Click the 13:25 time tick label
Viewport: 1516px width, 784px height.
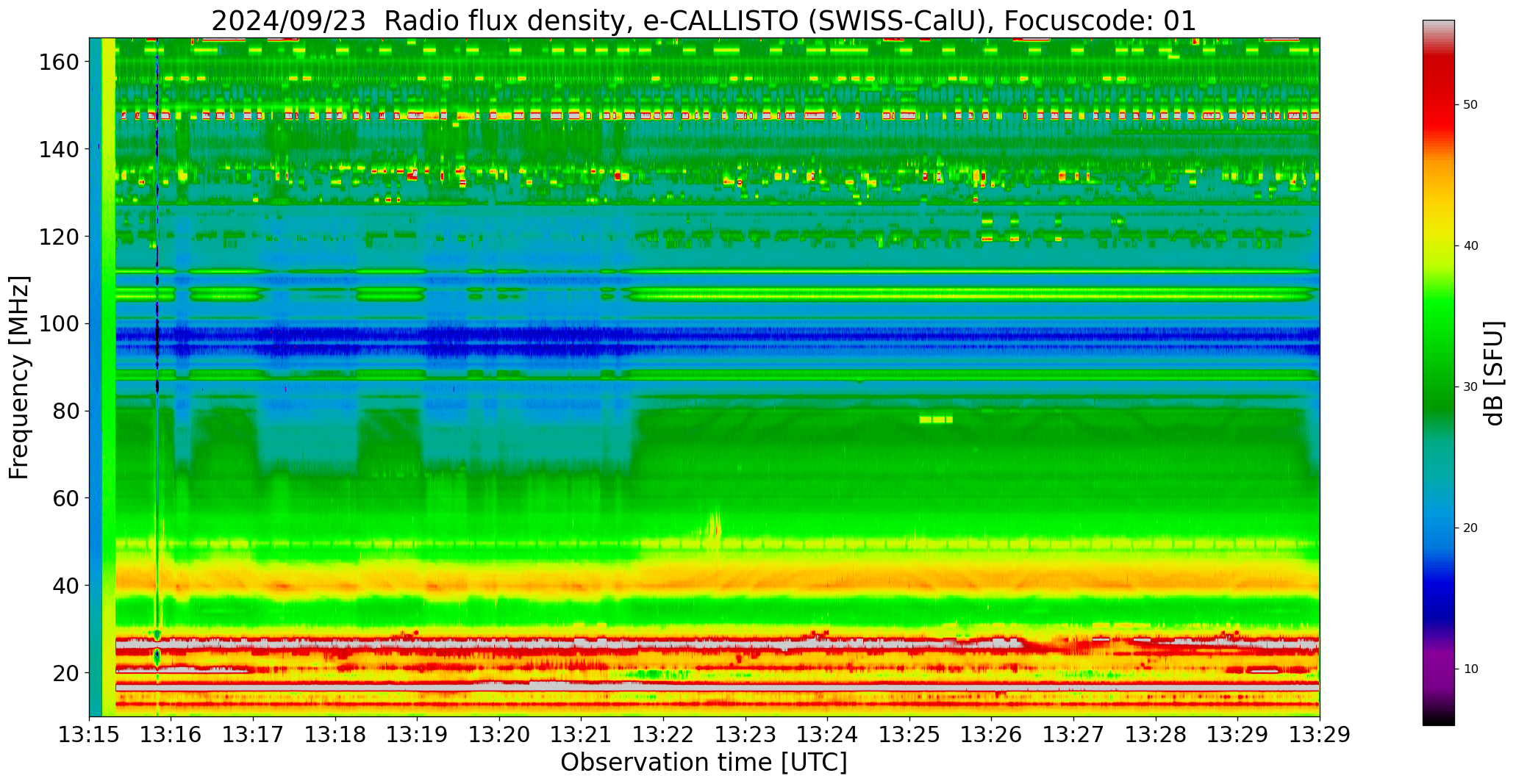pyautogui.click(x=909, y=735)
